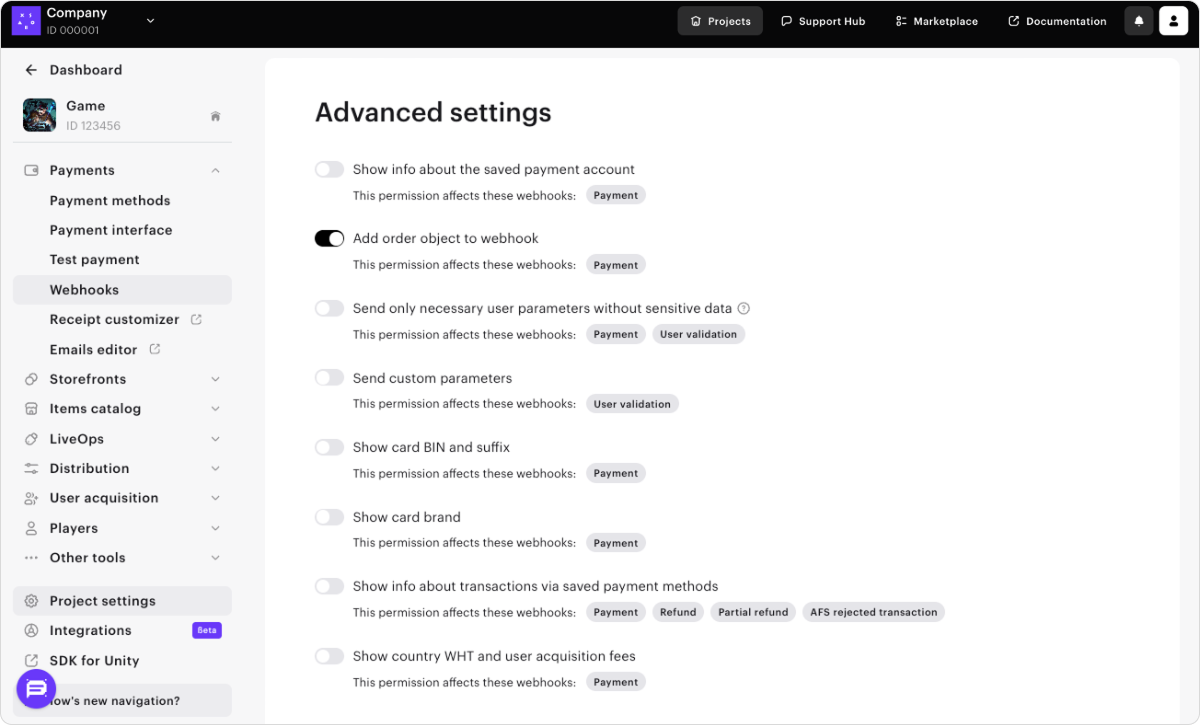Go to Marketplace in top bar
Screen dimensions: 1200x725
[936, 21]
